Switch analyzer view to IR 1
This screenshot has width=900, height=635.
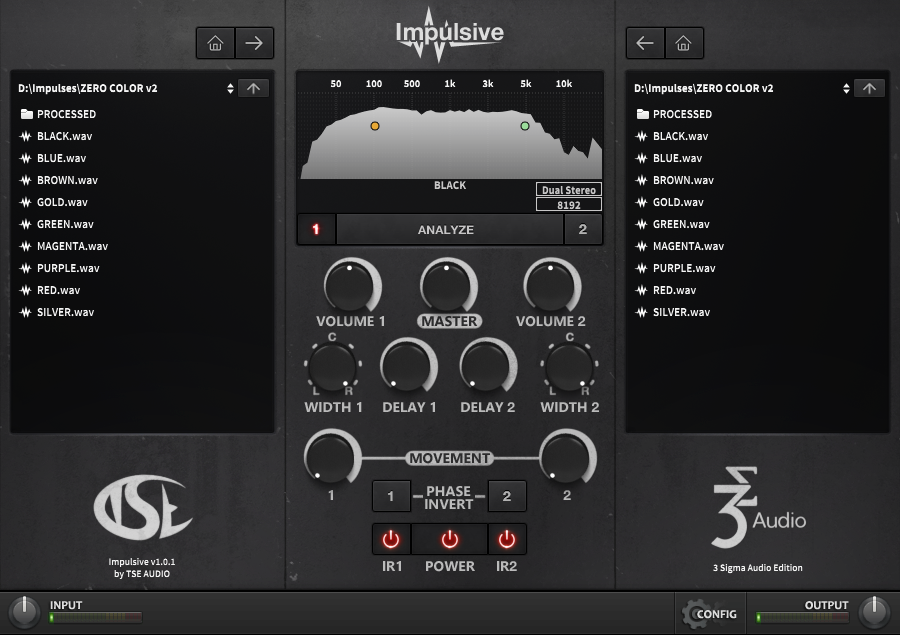(x=316, y=230)
